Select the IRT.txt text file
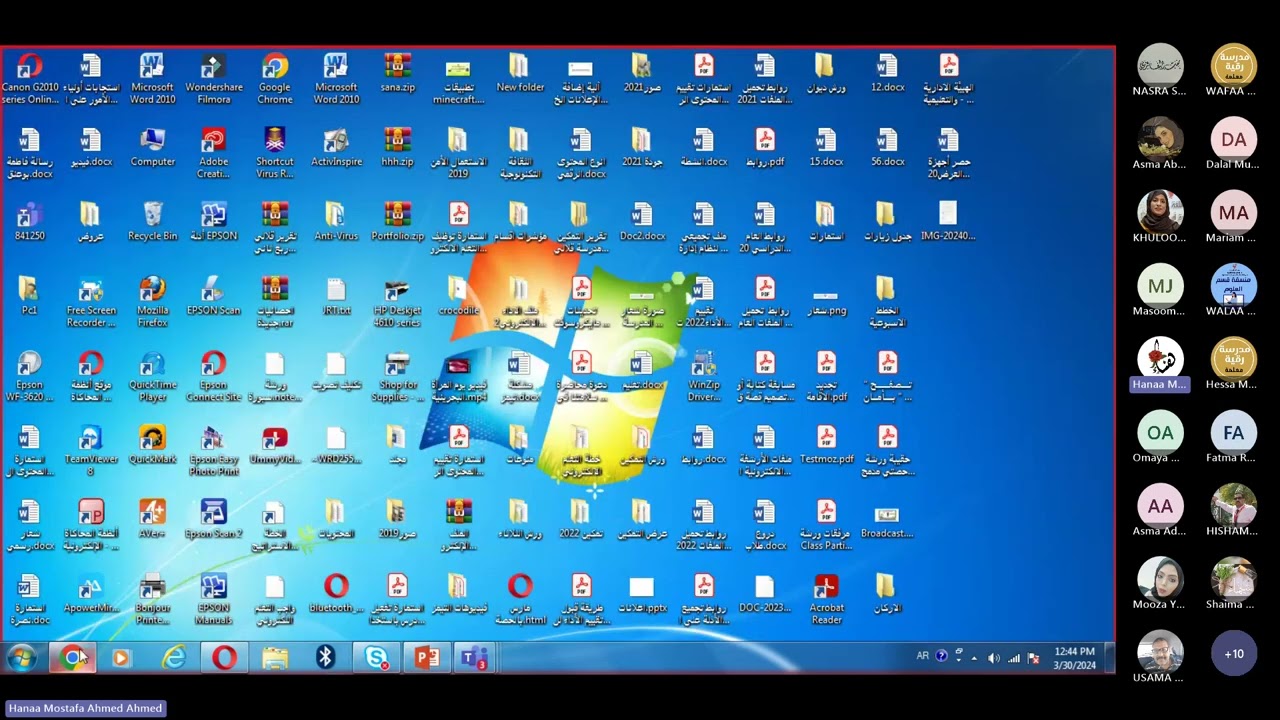Viewport: 1280px width, 720px height. coord(336,295)
